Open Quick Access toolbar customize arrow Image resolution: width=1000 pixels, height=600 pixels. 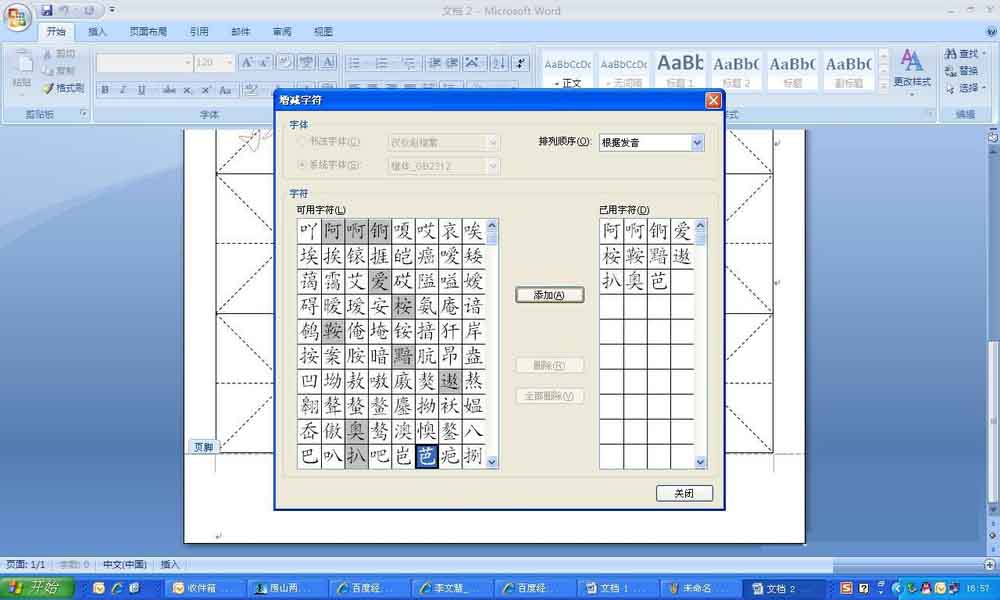[x=112, y=10]
